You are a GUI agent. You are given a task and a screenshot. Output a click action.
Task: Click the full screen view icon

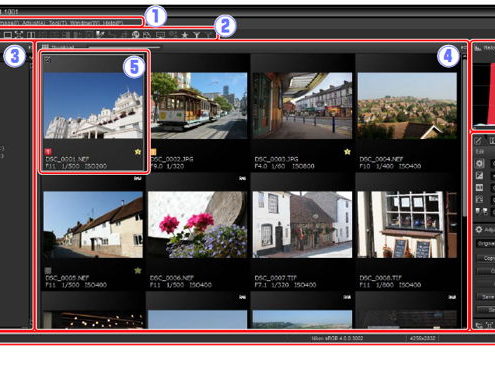pos(19,35)
